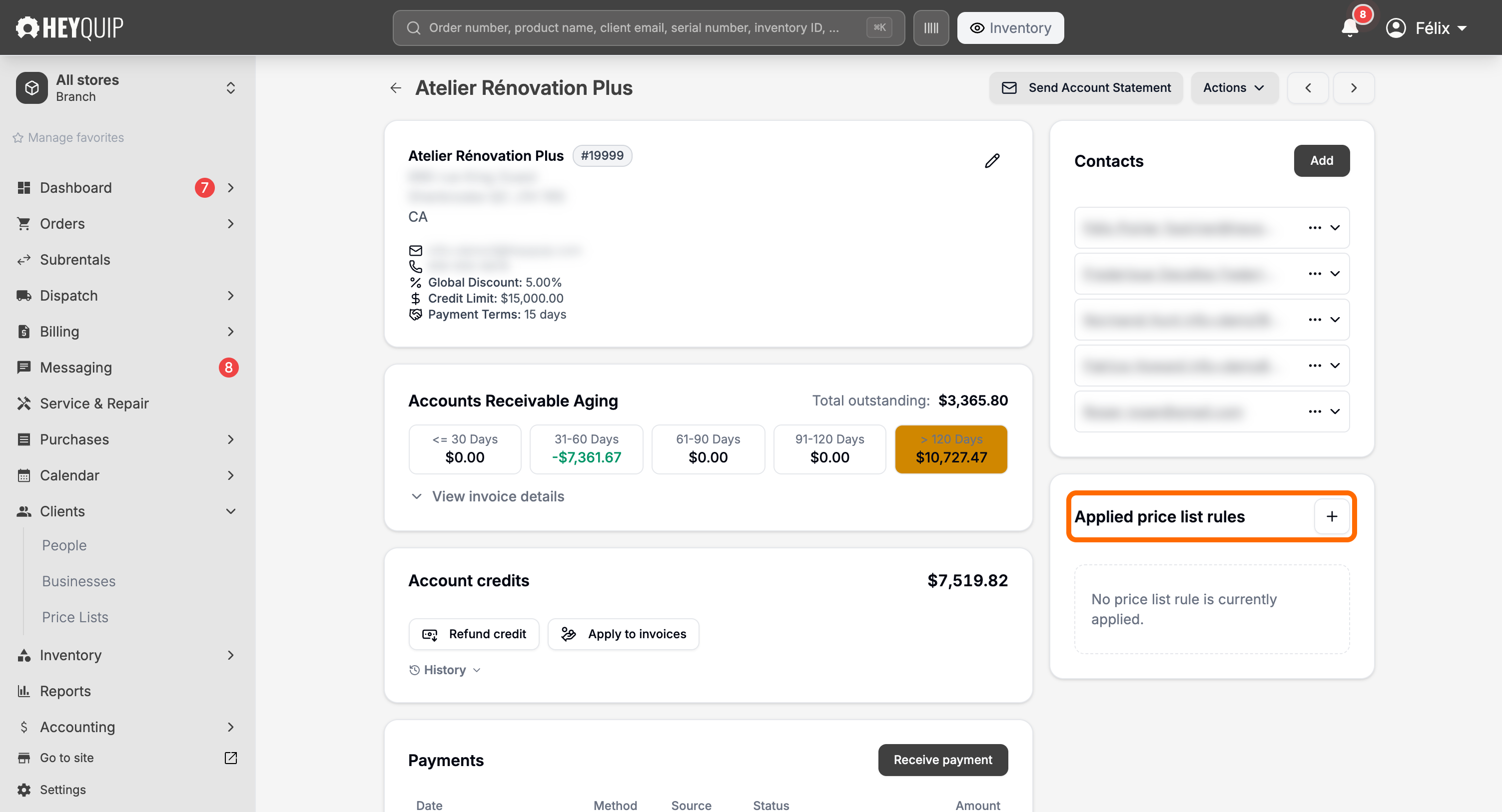Open the All stores branch selector
Image resolution: width=1502 pixels, height=812 pixels.
127,88
